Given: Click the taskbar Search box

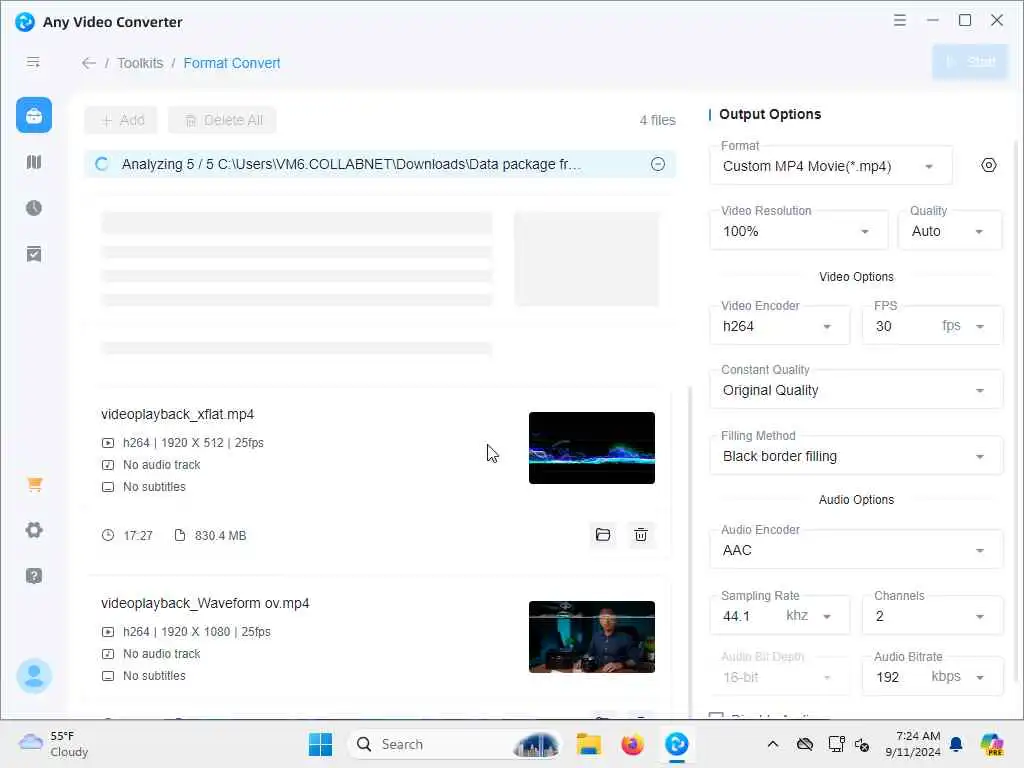Looking at the screenshot, I should (455, 744).
